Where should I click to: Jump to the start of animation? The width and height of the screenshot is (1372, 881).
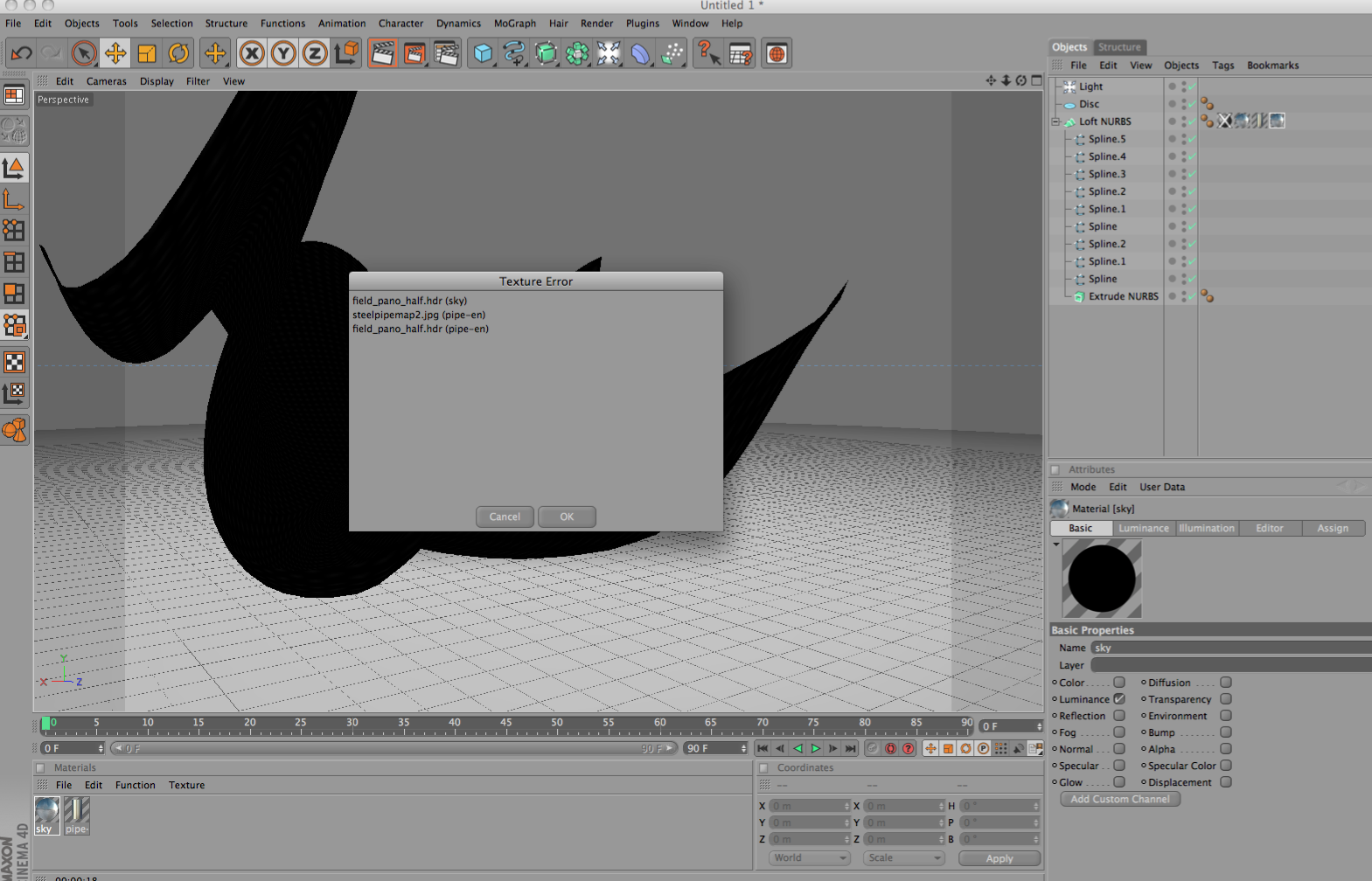coord(763,748)
